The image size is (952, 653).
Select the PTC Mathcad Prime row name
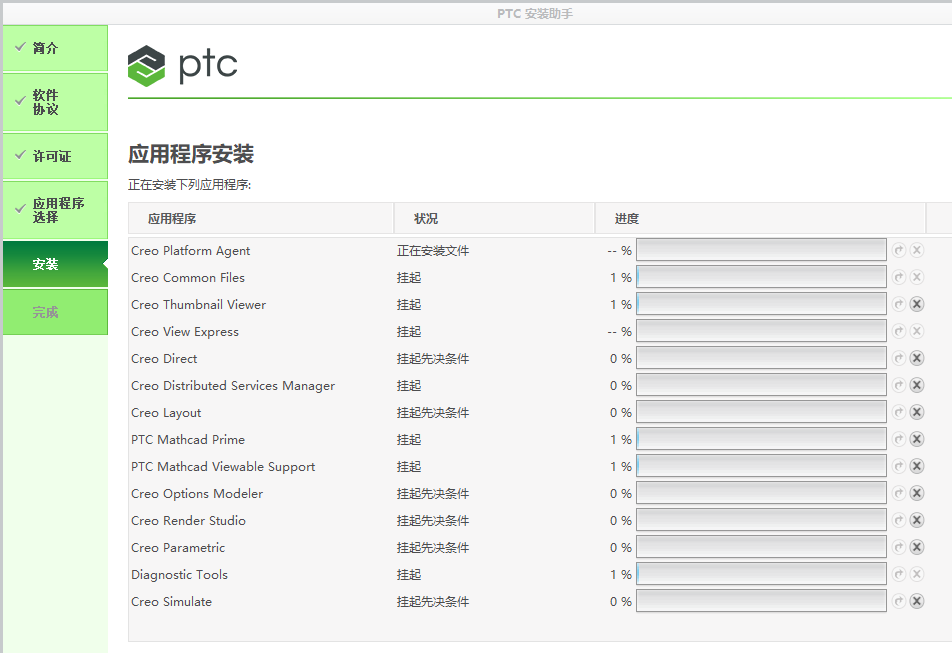[188, 439]
